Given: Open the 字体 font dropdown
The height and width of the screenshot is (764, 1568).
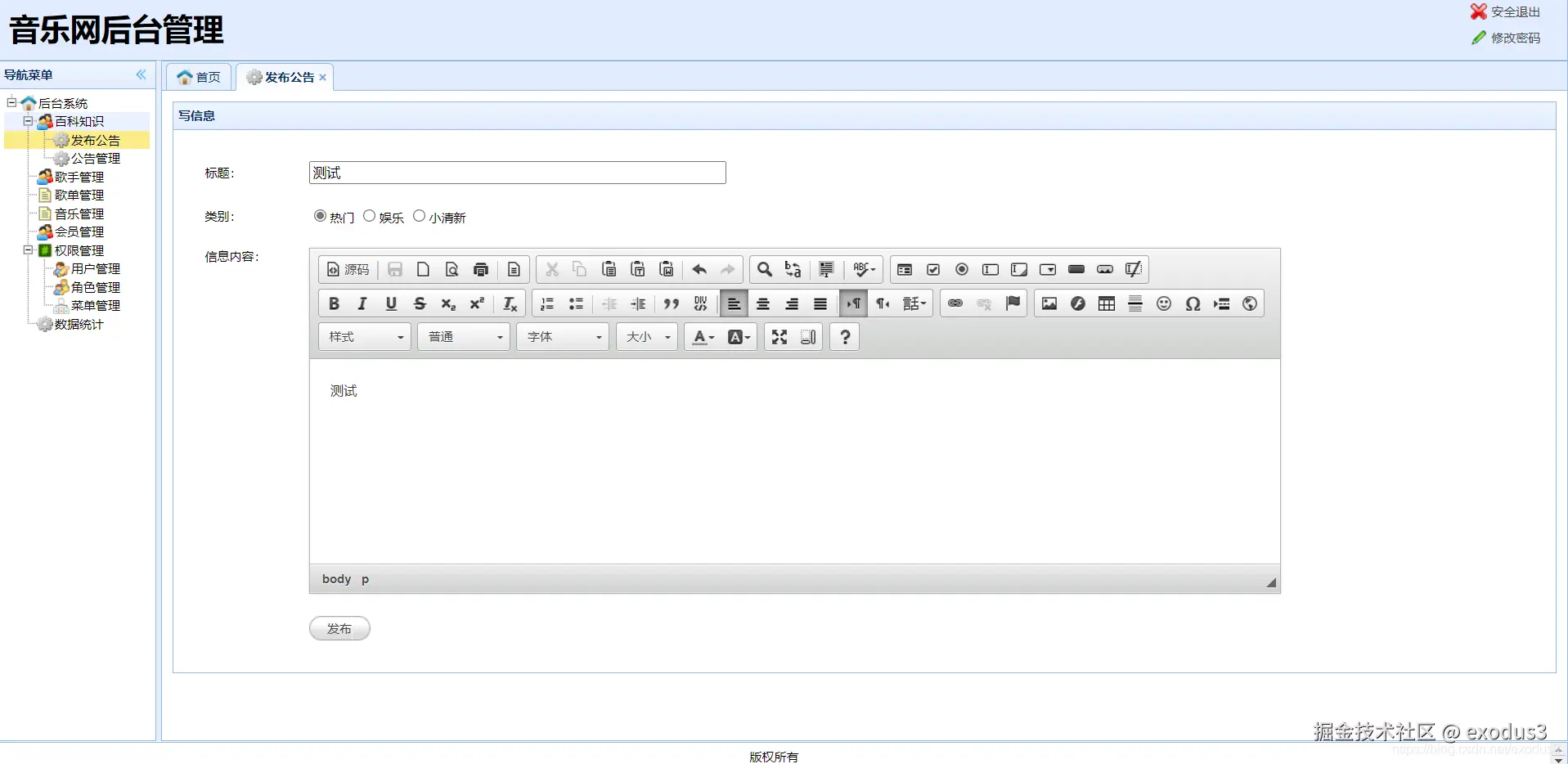Looking at the screenshot, I should [563, 337].
